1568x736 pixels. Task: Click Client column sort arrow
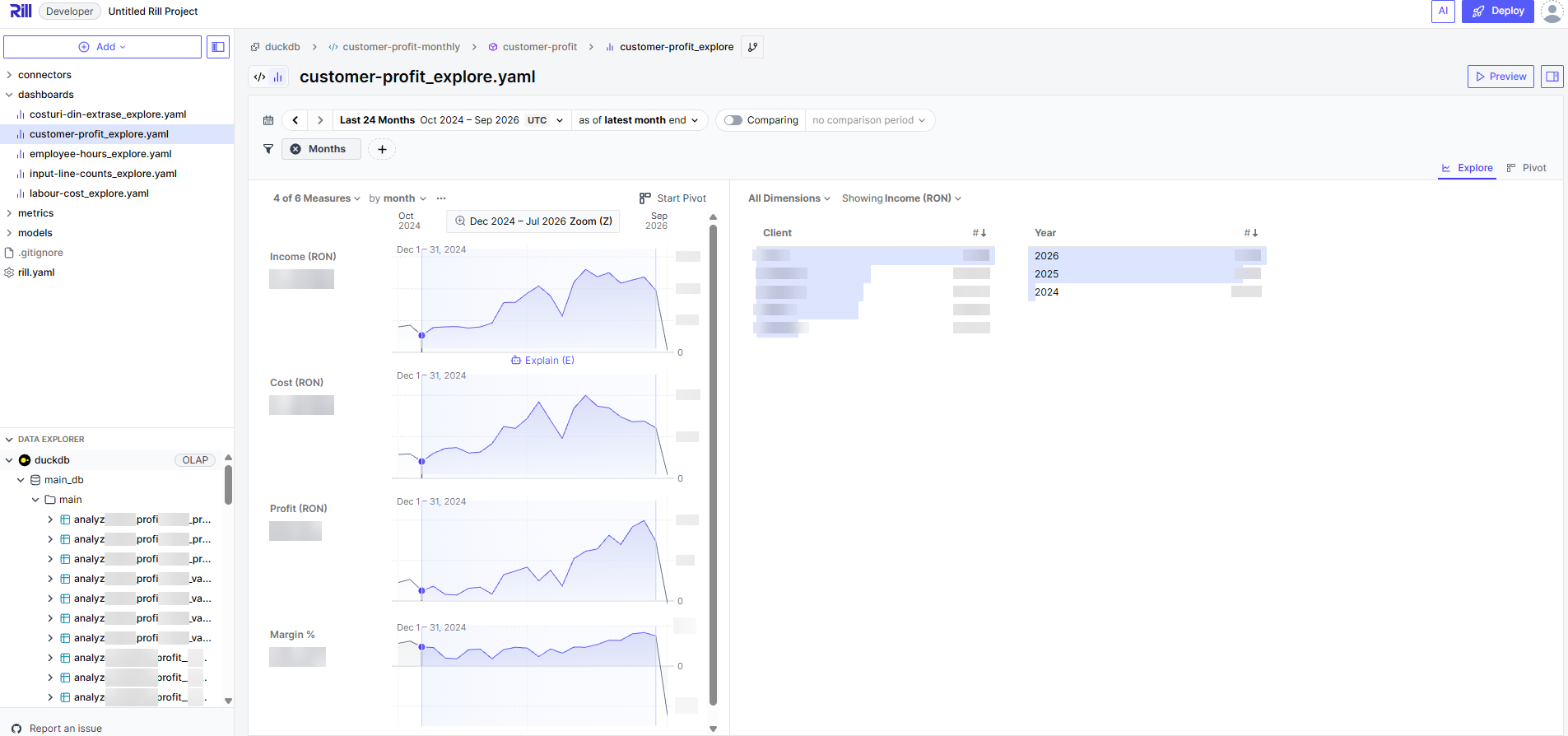coord(979,233)
